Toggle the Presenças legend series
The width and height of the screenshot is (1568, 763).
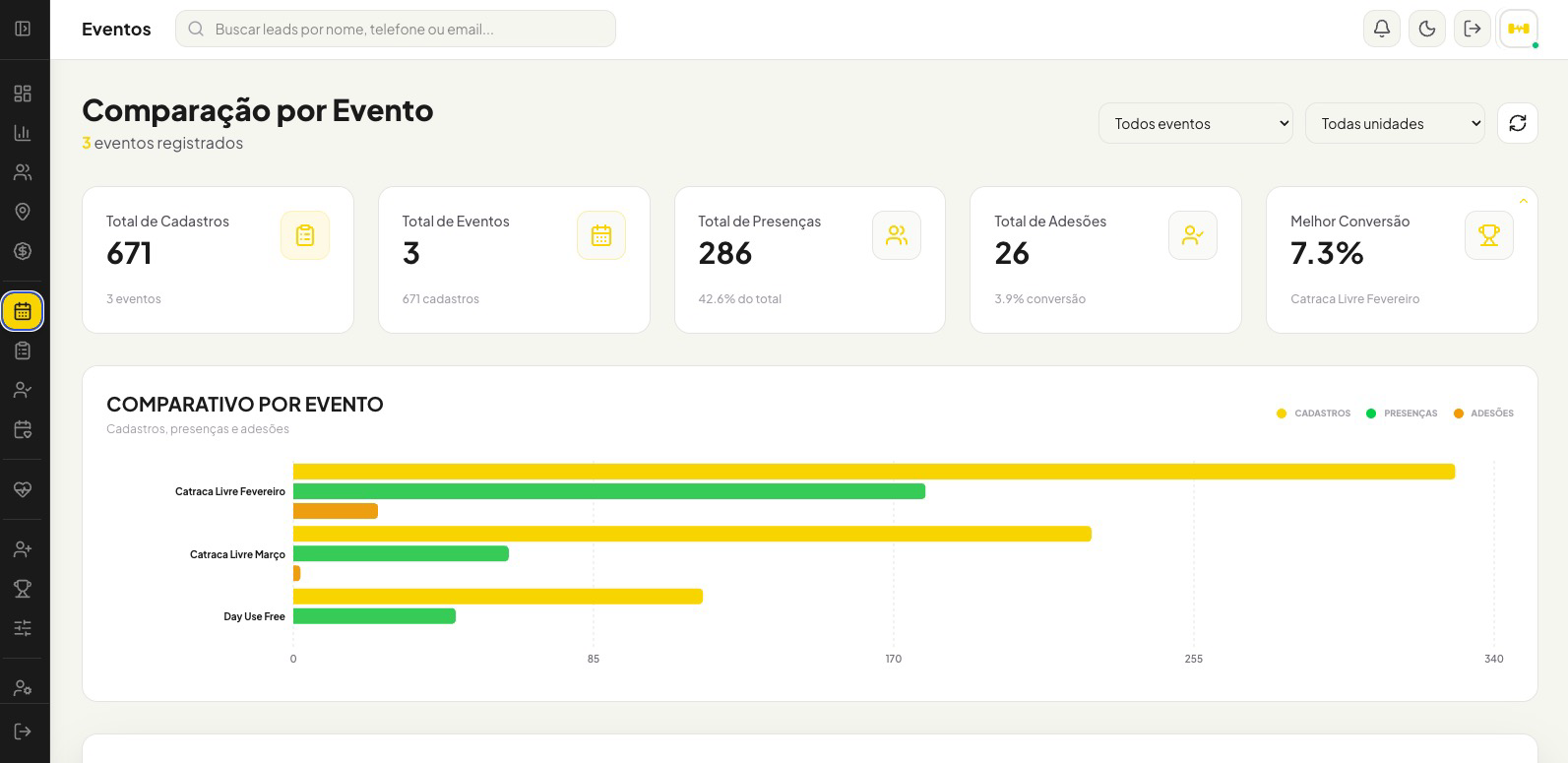(x=1402, y=413)
